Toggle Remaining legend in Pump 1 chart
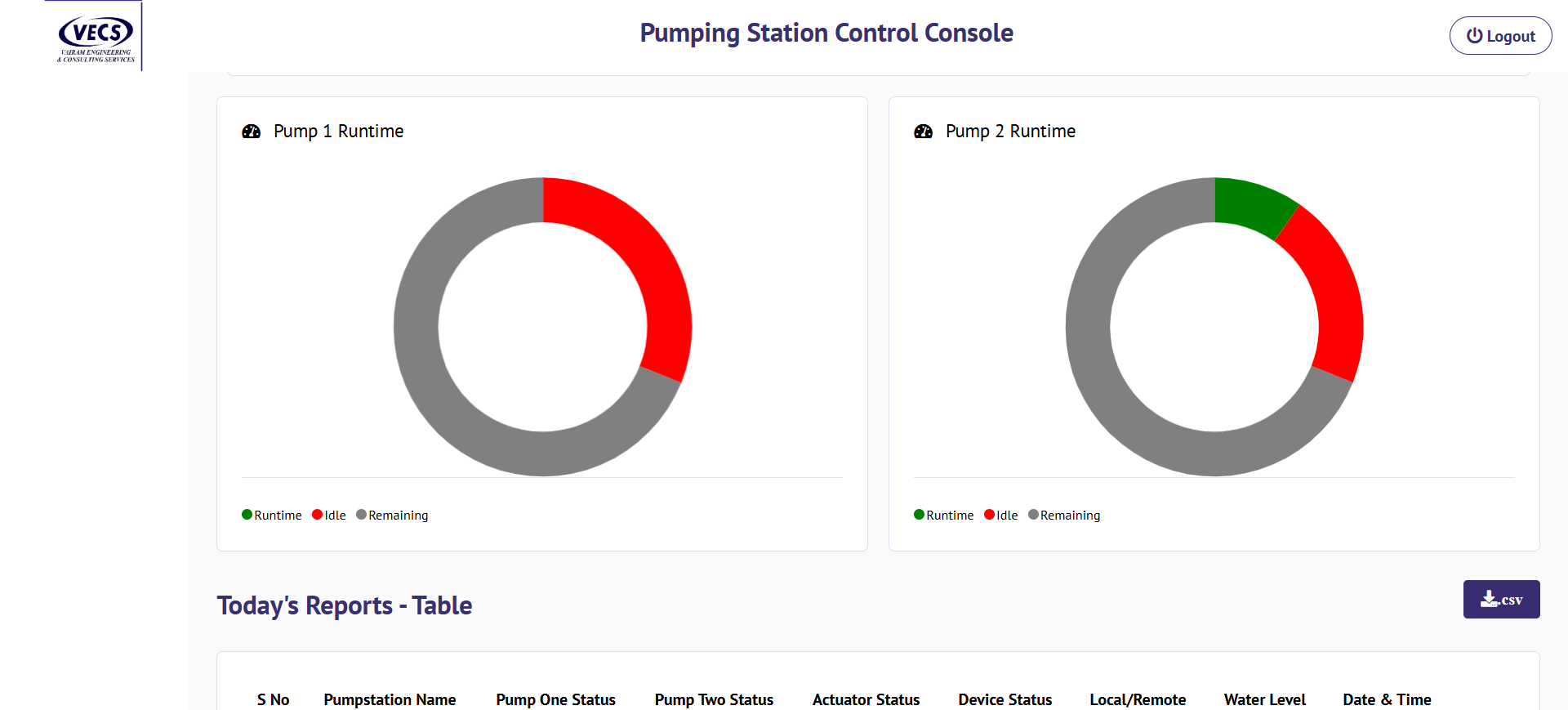 [x=392, y=515]
